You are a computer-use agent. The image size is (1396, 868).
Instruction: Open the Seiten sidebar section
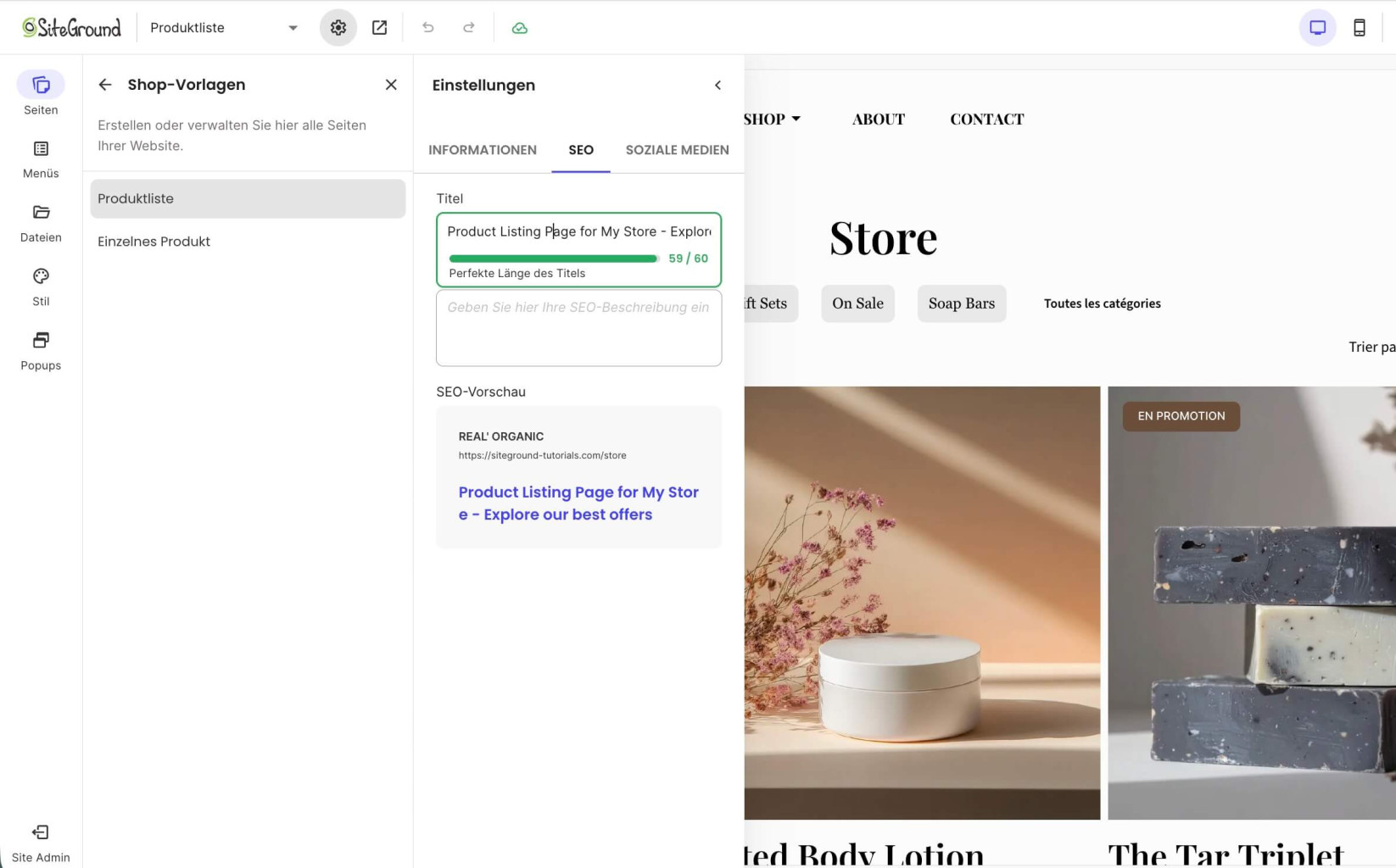tap(41, 93)
